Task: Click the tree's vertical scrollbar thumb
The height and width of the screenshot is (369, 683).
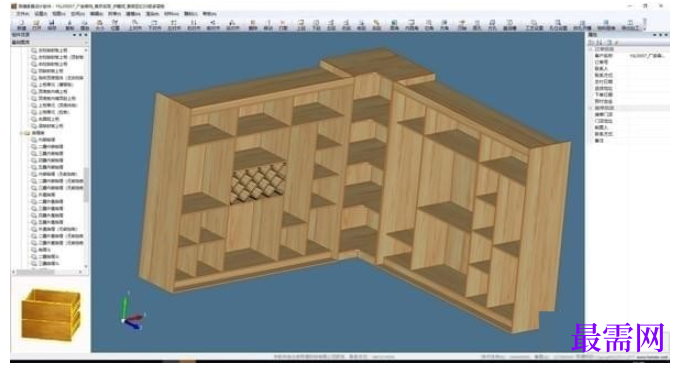Action: point(86,185)
